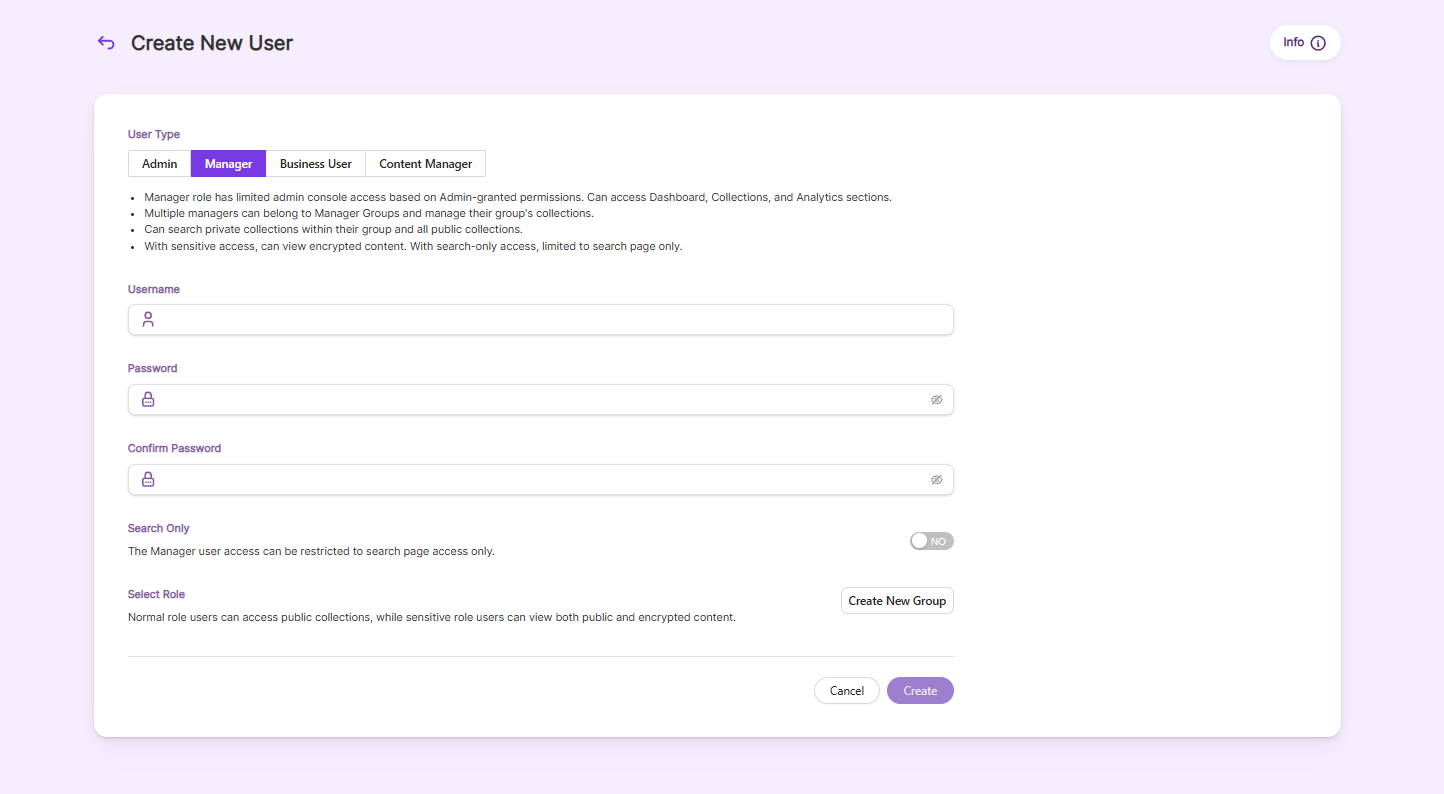Viewport: 1444px width, 794px height.
Task: Cancel user creation
Action: (847, 691)
